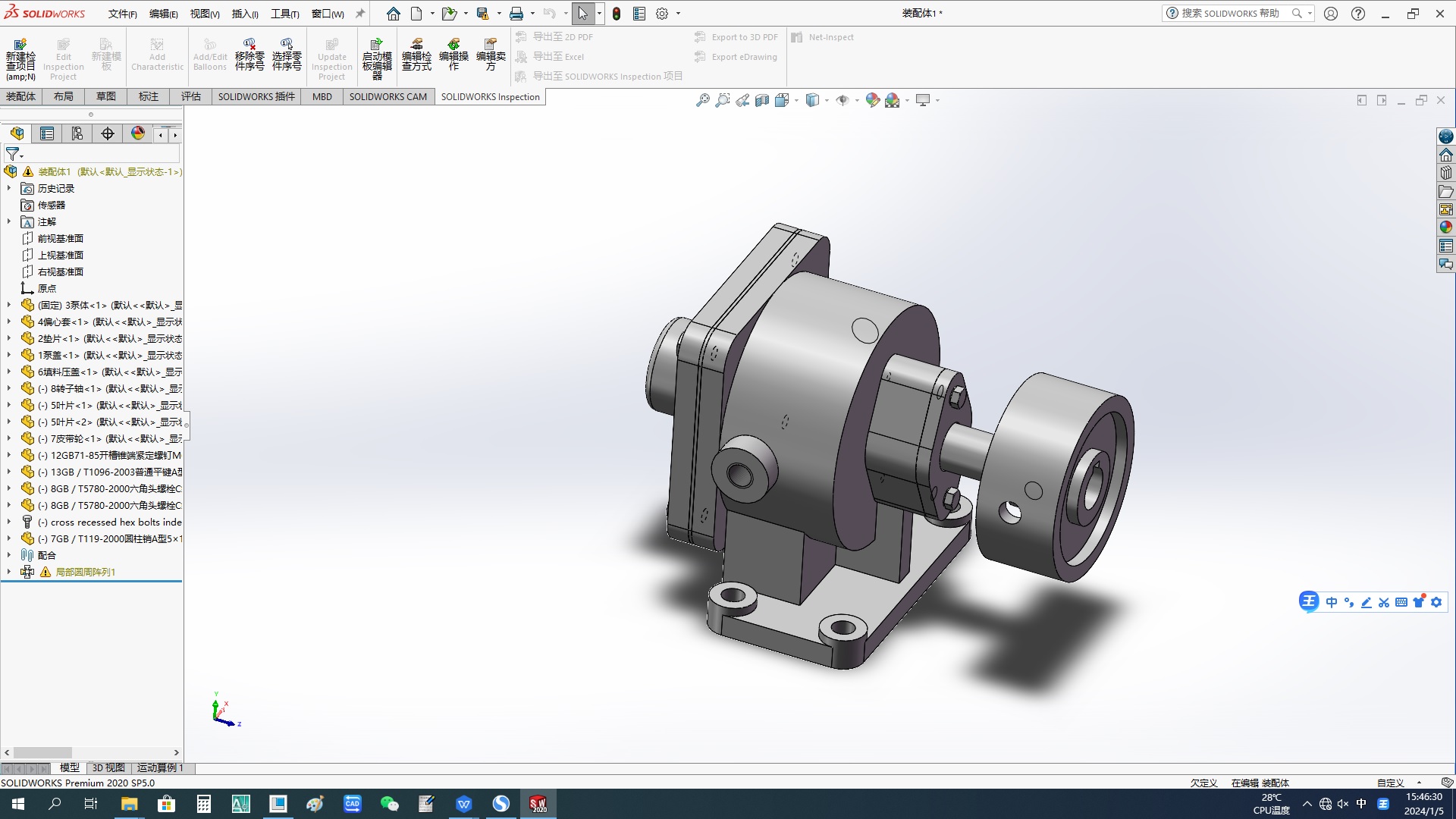Select 传感器 sensors item

click(x=52, y=205)
